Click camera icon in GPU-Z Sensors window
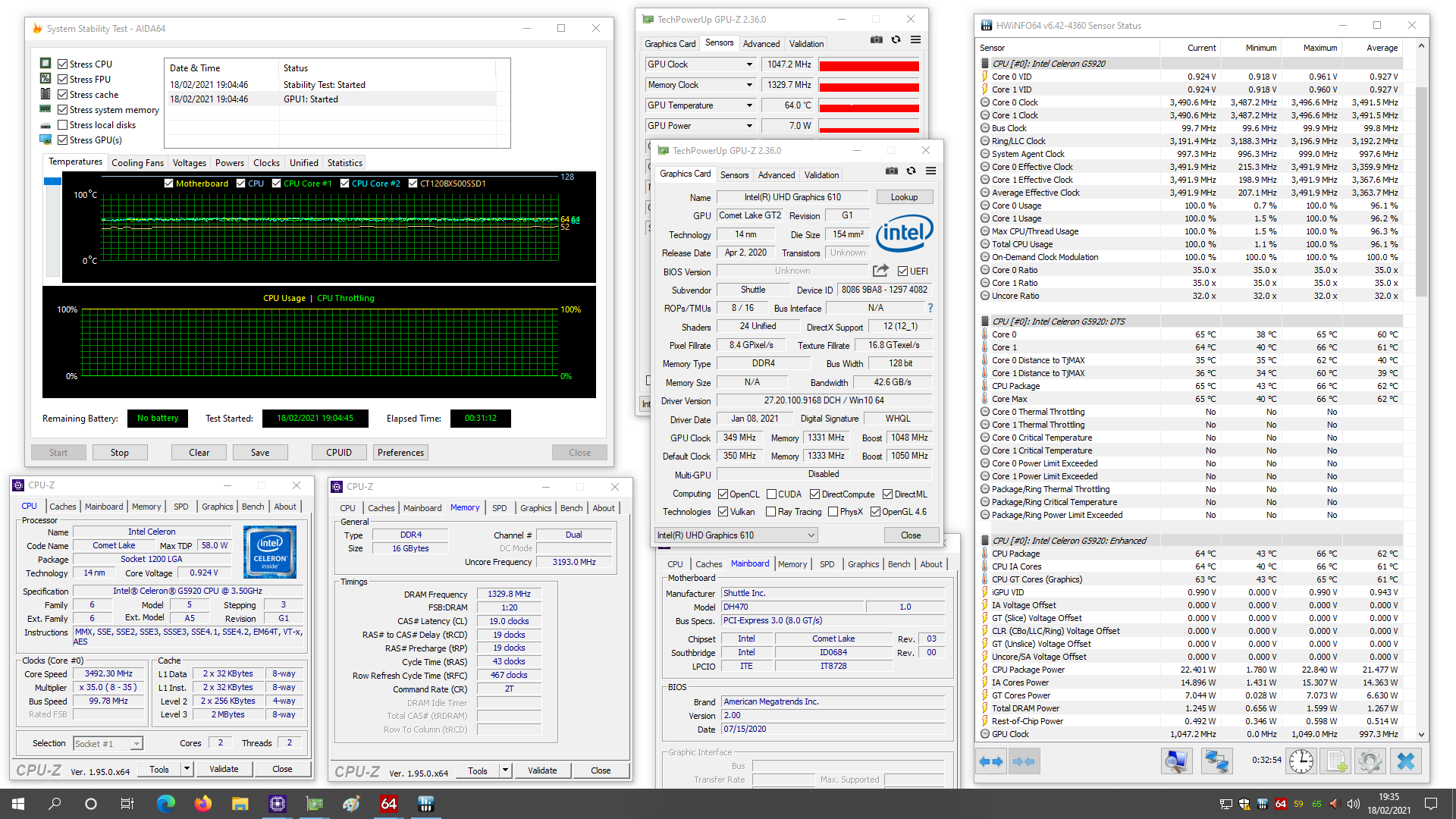The height and width of the screenshot is (819, 1456). (x=877, y=39)
